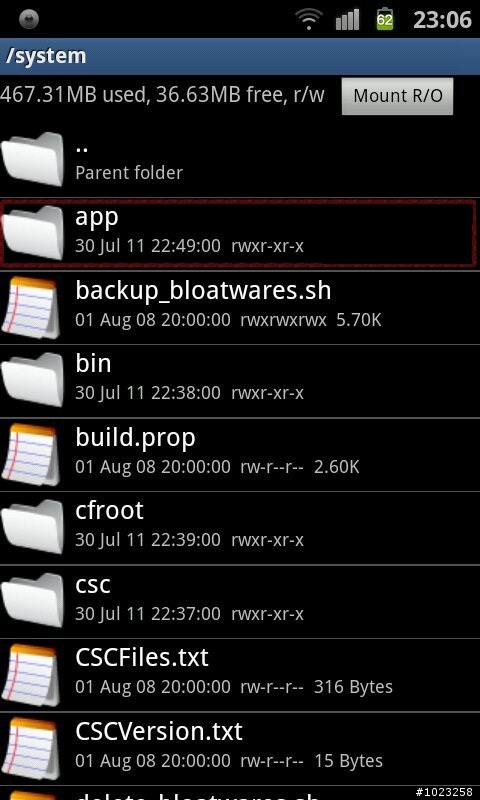The width and height of the screenshot is (480, 800).
Task: Open the bin folder icon
Action: click(33, 380)
